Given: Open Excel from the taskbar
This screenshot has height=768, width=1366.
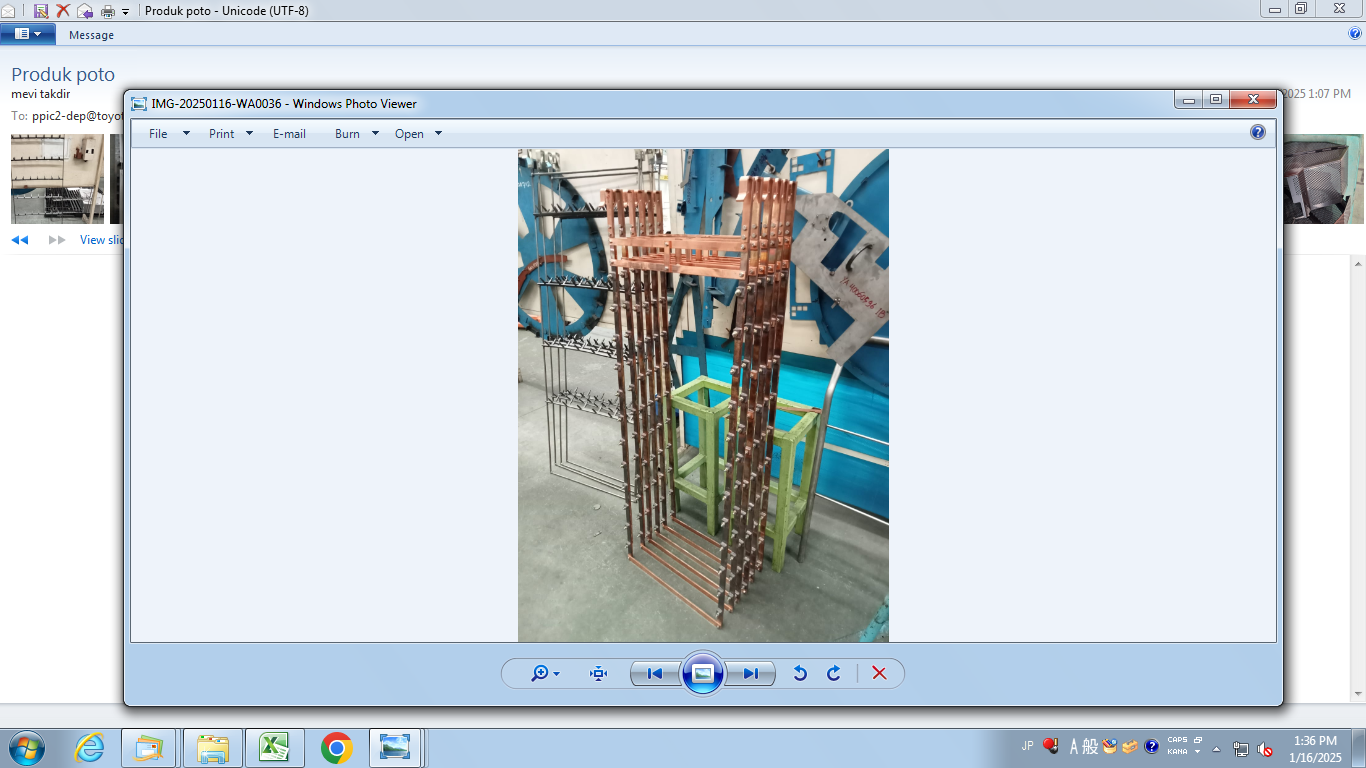Looking at the screenshot, I should coord(274,748).
